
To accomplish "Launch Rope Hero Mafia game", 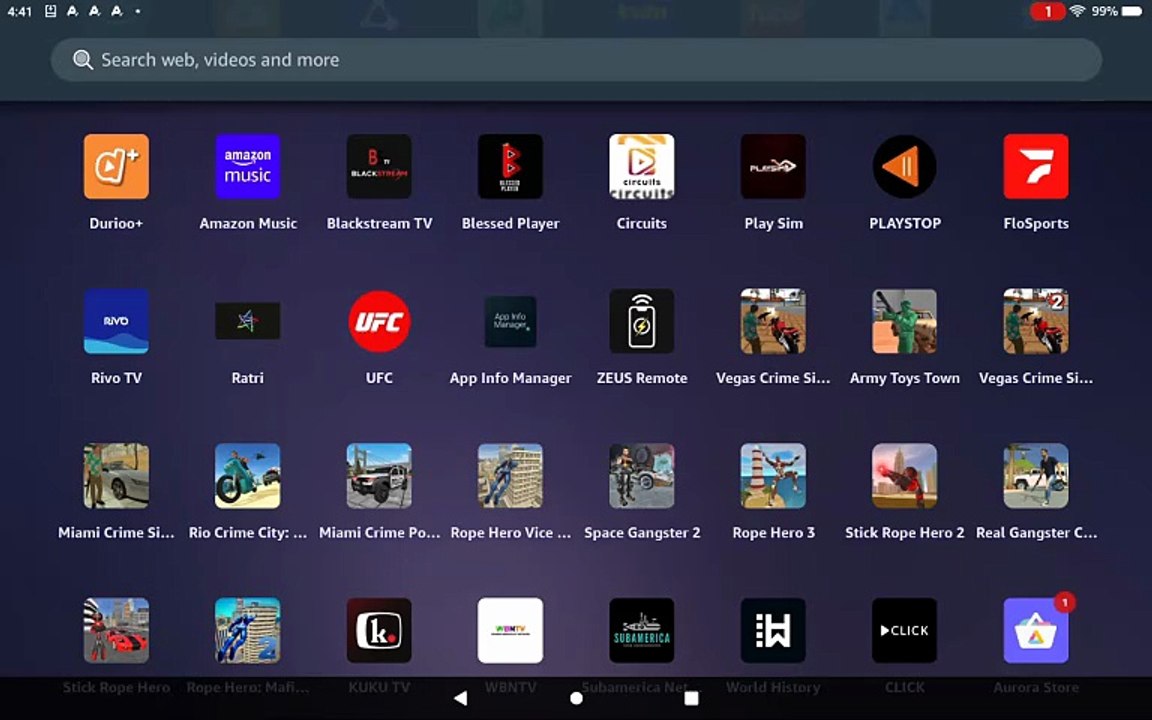I will [x=248, y=630].
